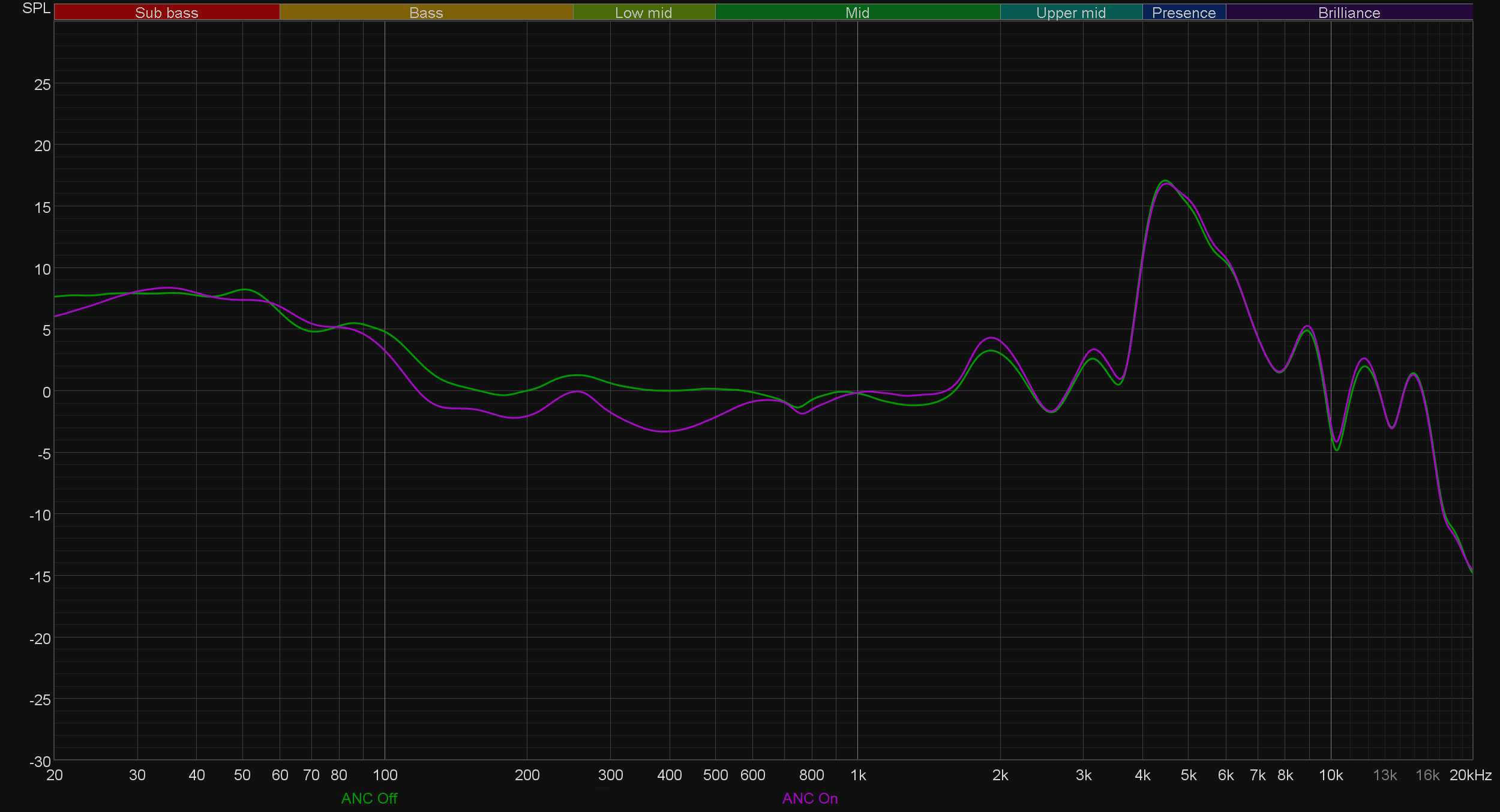Image resolution: width=1500 pixels, height=812 pixels.
Task: Click the 10k frequency axis label
Action: [1330, 775]
